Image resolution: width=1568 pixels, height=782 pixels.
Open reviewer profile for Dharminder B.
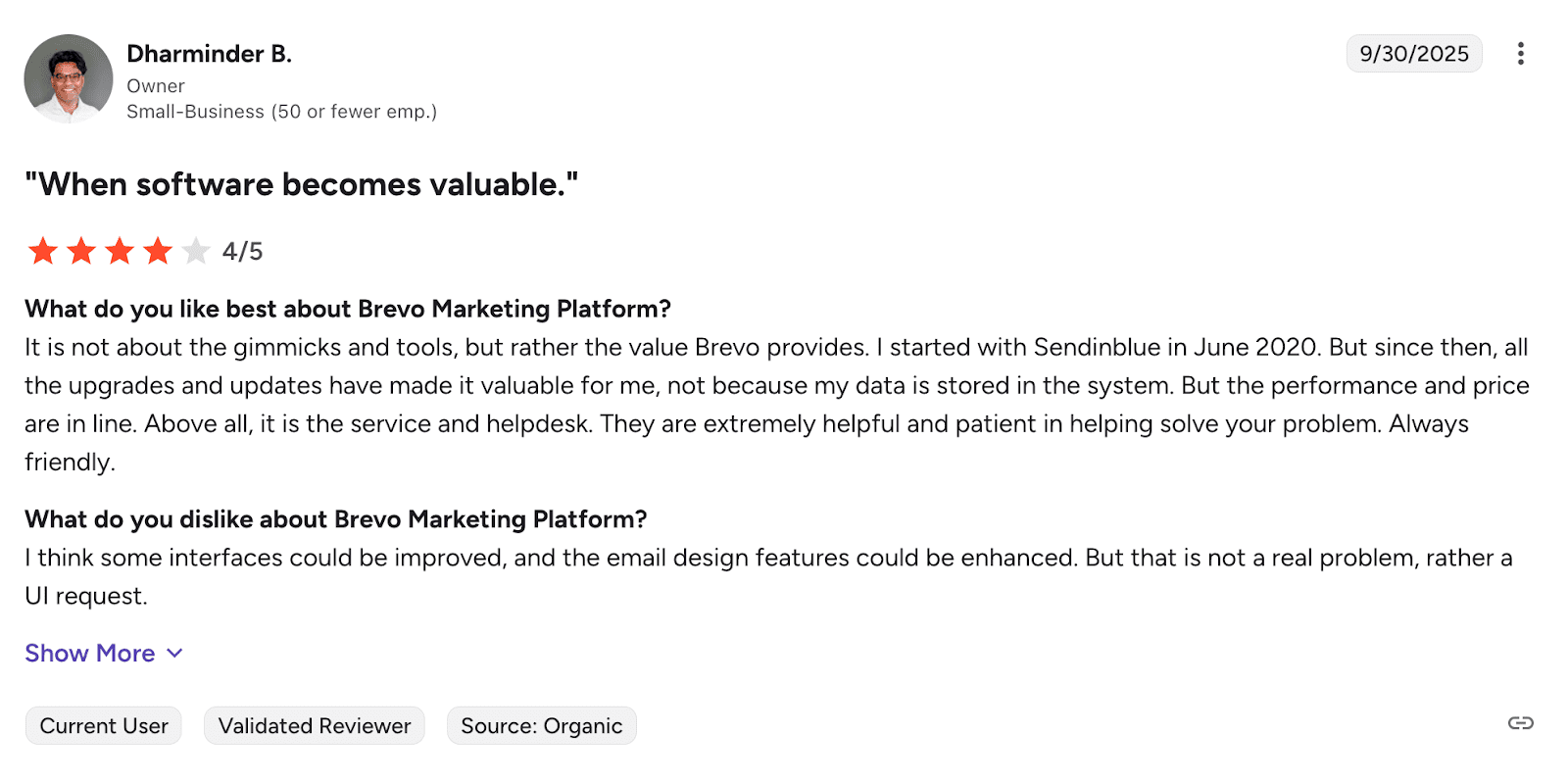coord(209,54)
